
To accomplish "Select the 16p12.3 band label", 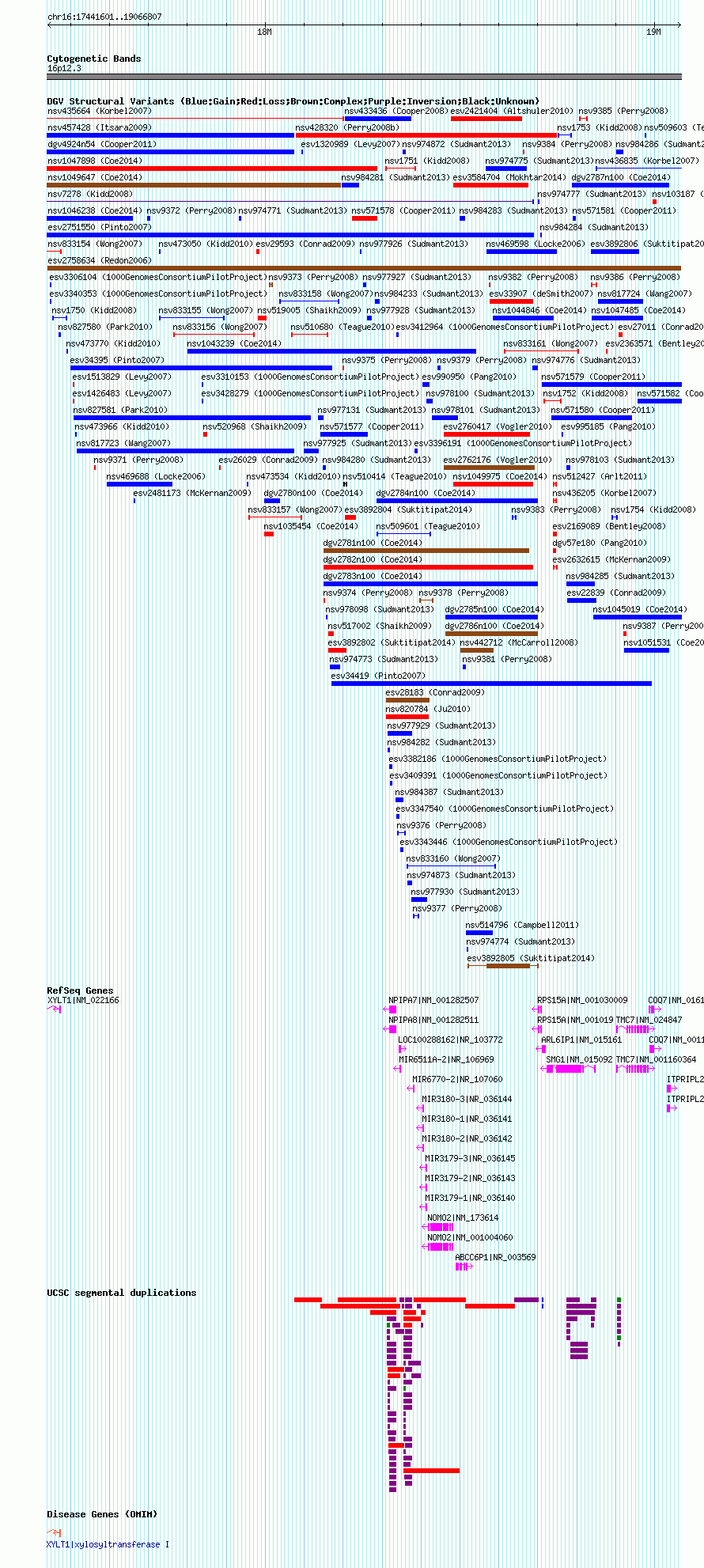I will (64, 68).
